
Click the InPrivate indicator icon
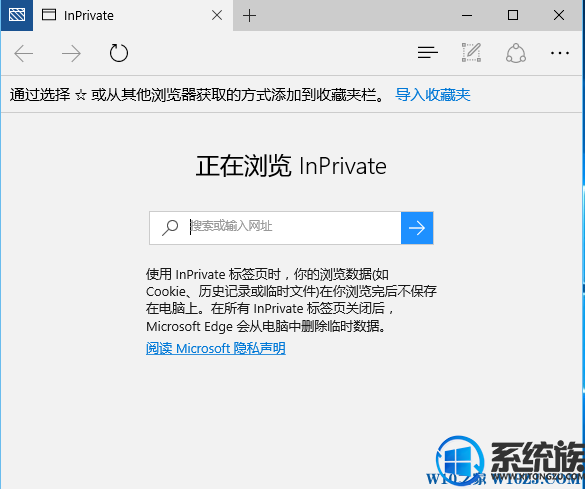point(17,15)
